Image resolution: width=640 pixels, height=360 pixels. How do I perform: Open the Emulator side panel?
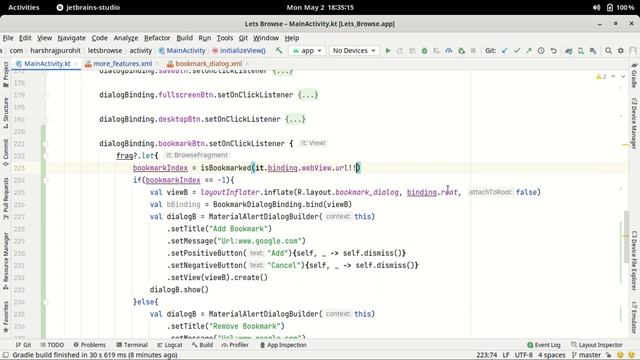tap(634, 317)
